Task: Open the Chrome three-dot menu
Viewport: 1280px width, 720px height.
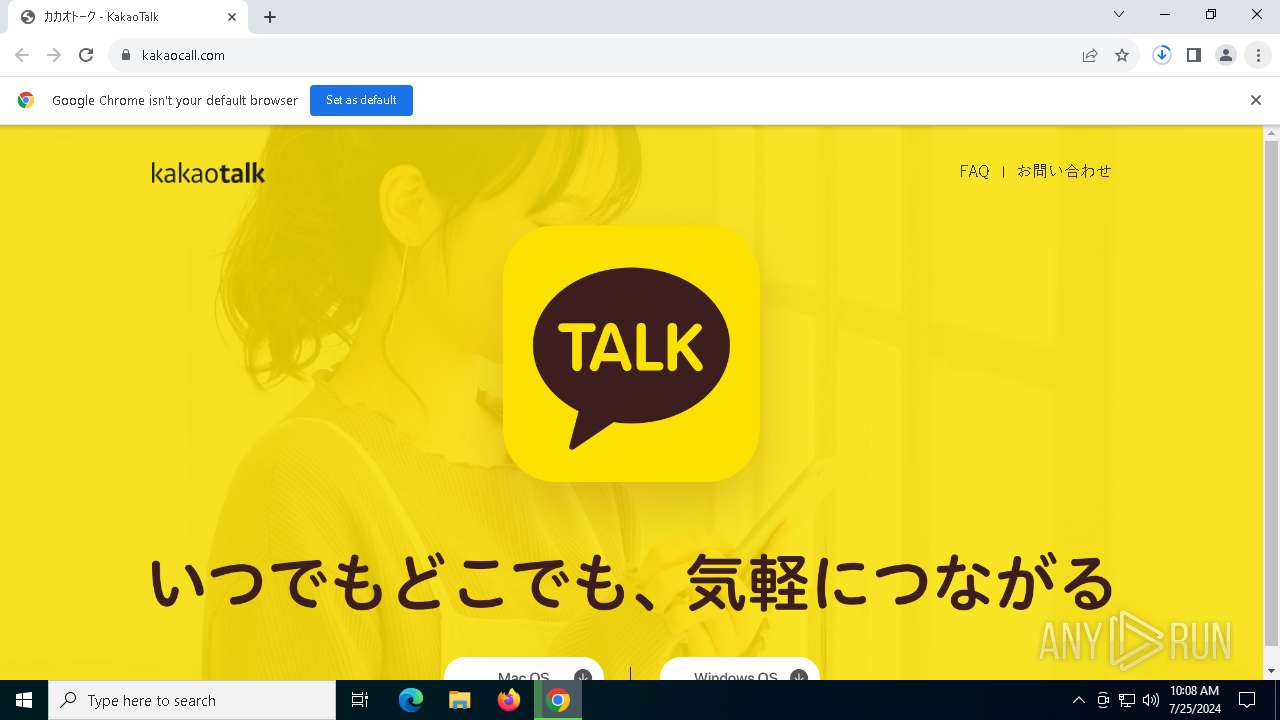Action: pos(1258,55)
